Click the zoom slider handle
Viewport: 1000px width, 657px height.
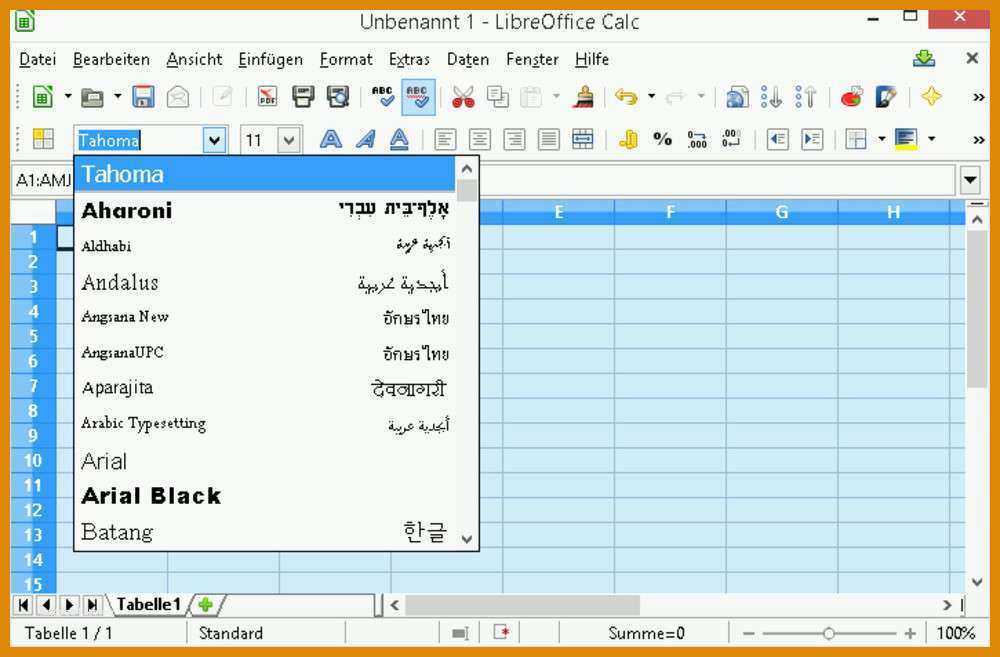828,633
